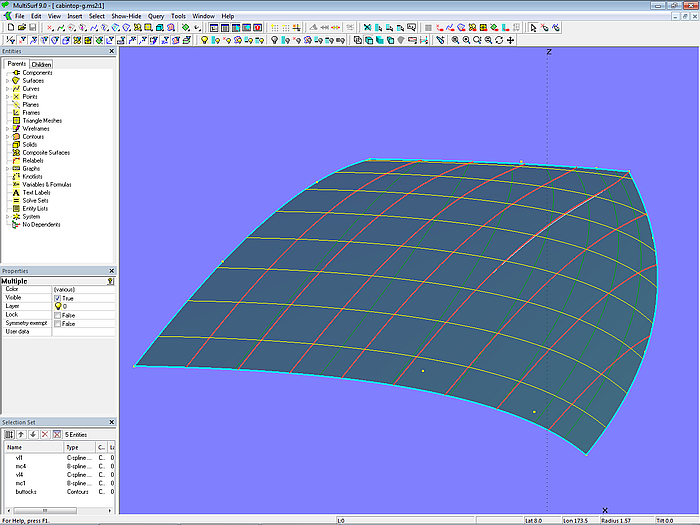Expand the Curves tree node
The width and height of the screenshot is (700, 525).
click(7, 89)
